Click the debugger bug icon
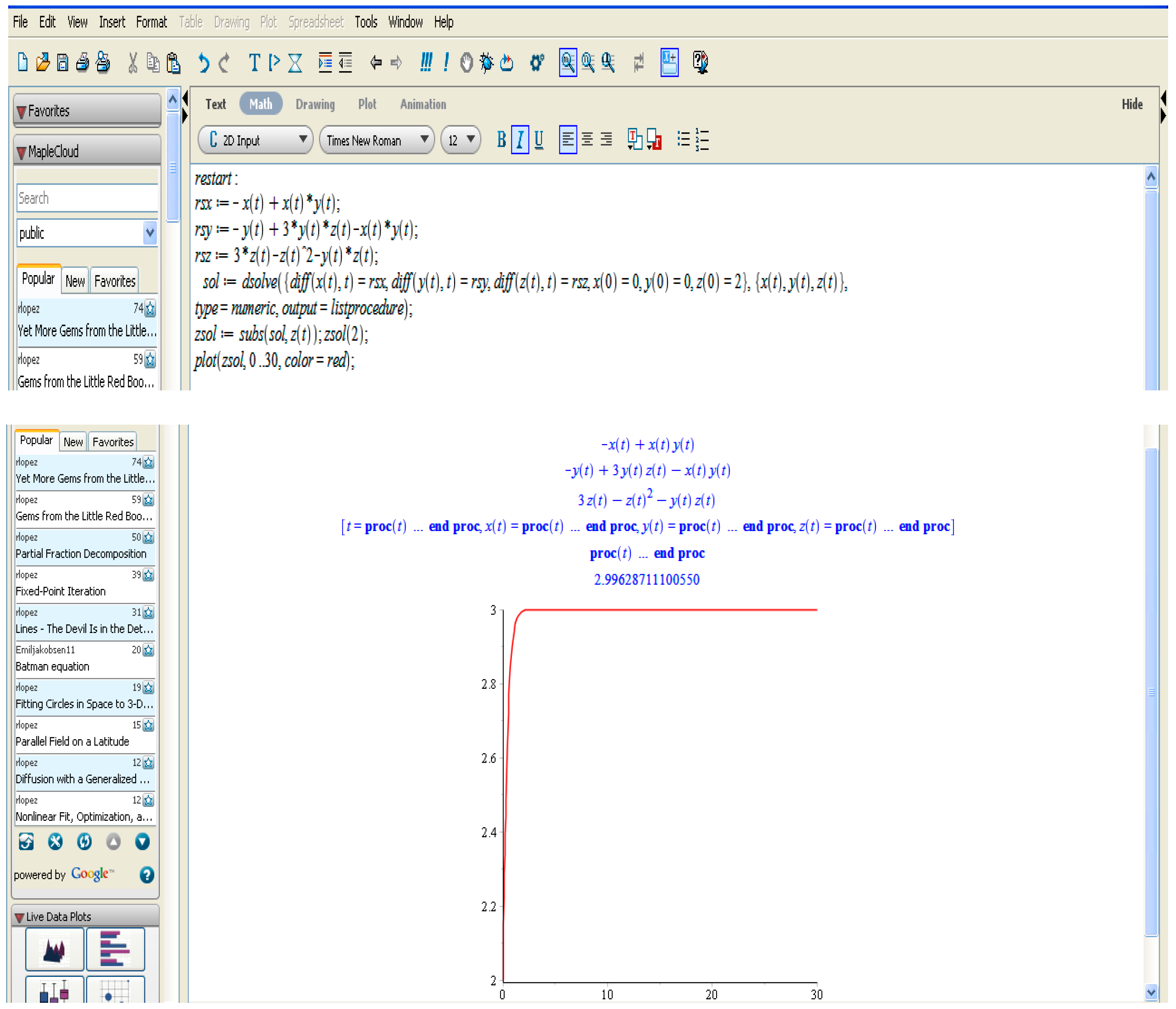 pyautogui.click(x=487, y=62)
